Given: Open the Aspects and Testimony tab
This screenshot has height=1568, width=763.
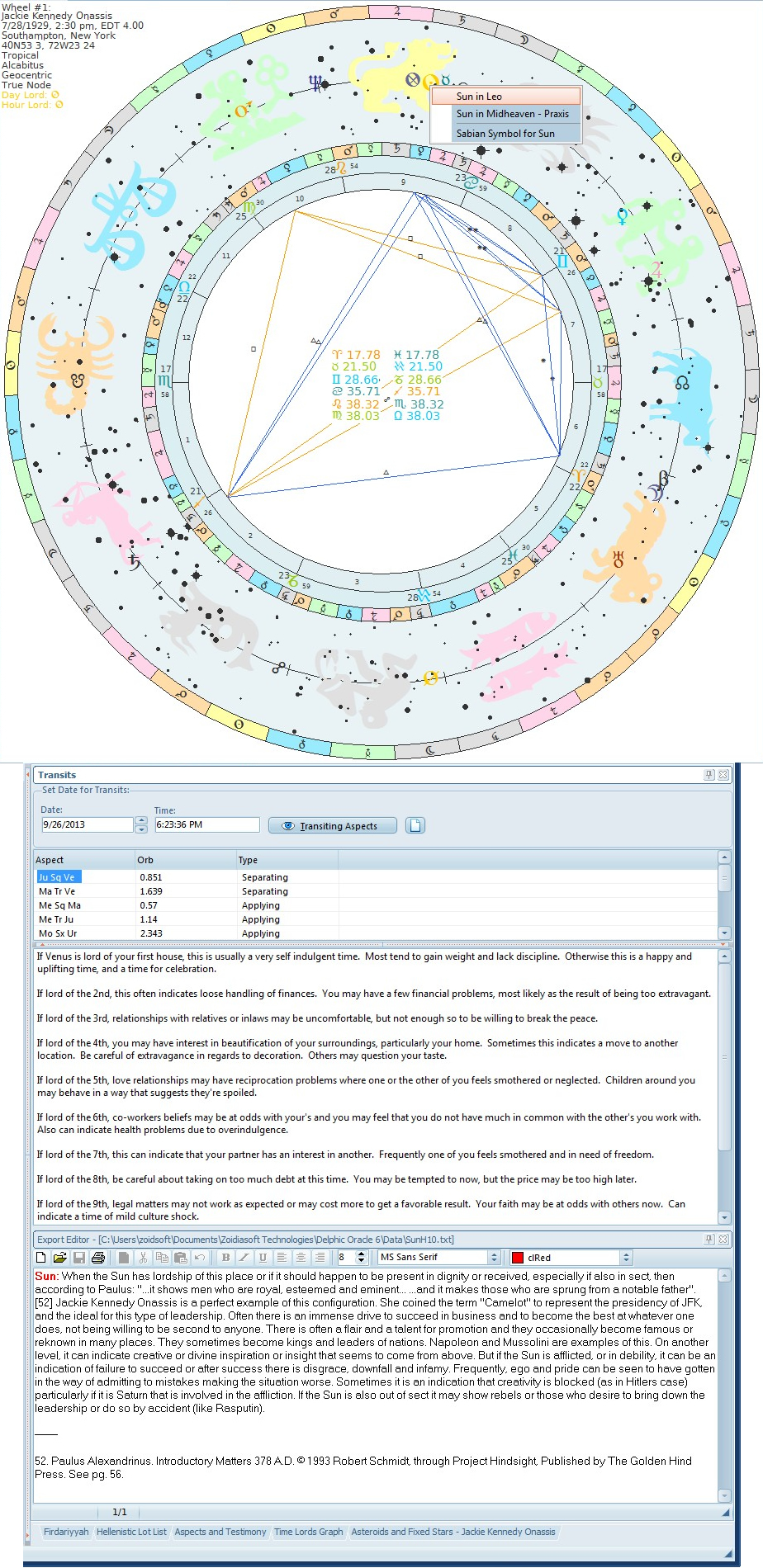Looking at the screenshot, I should [x=220, y=1532].
